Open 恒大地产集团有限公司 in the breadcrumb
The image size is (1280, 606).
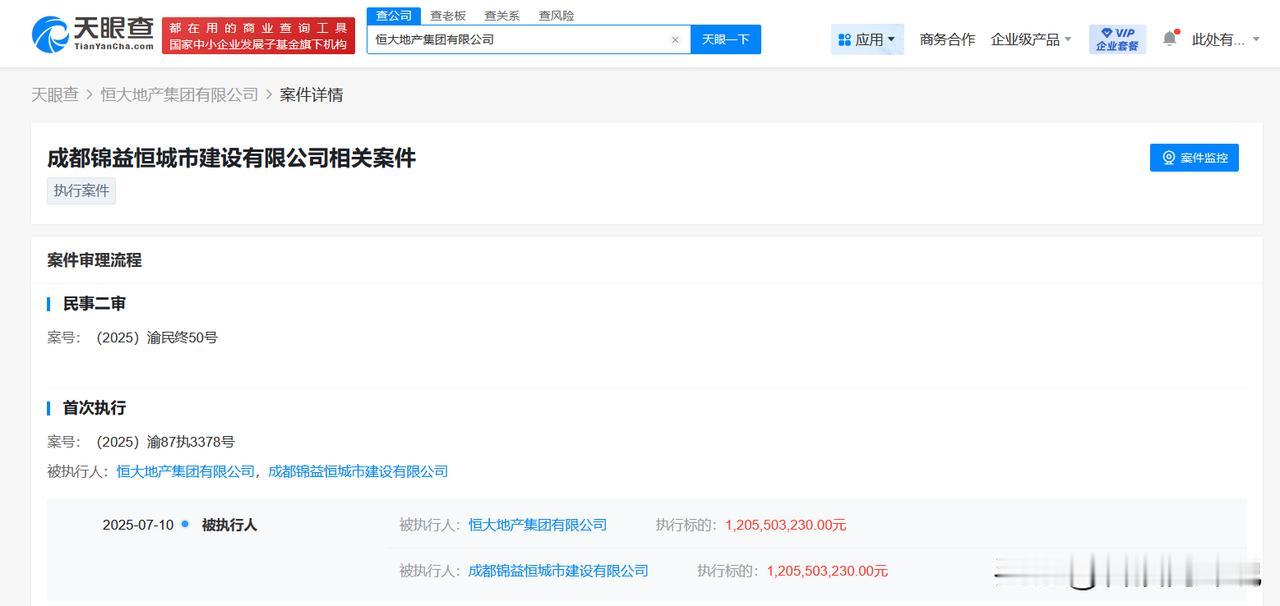tap(179, 95)
